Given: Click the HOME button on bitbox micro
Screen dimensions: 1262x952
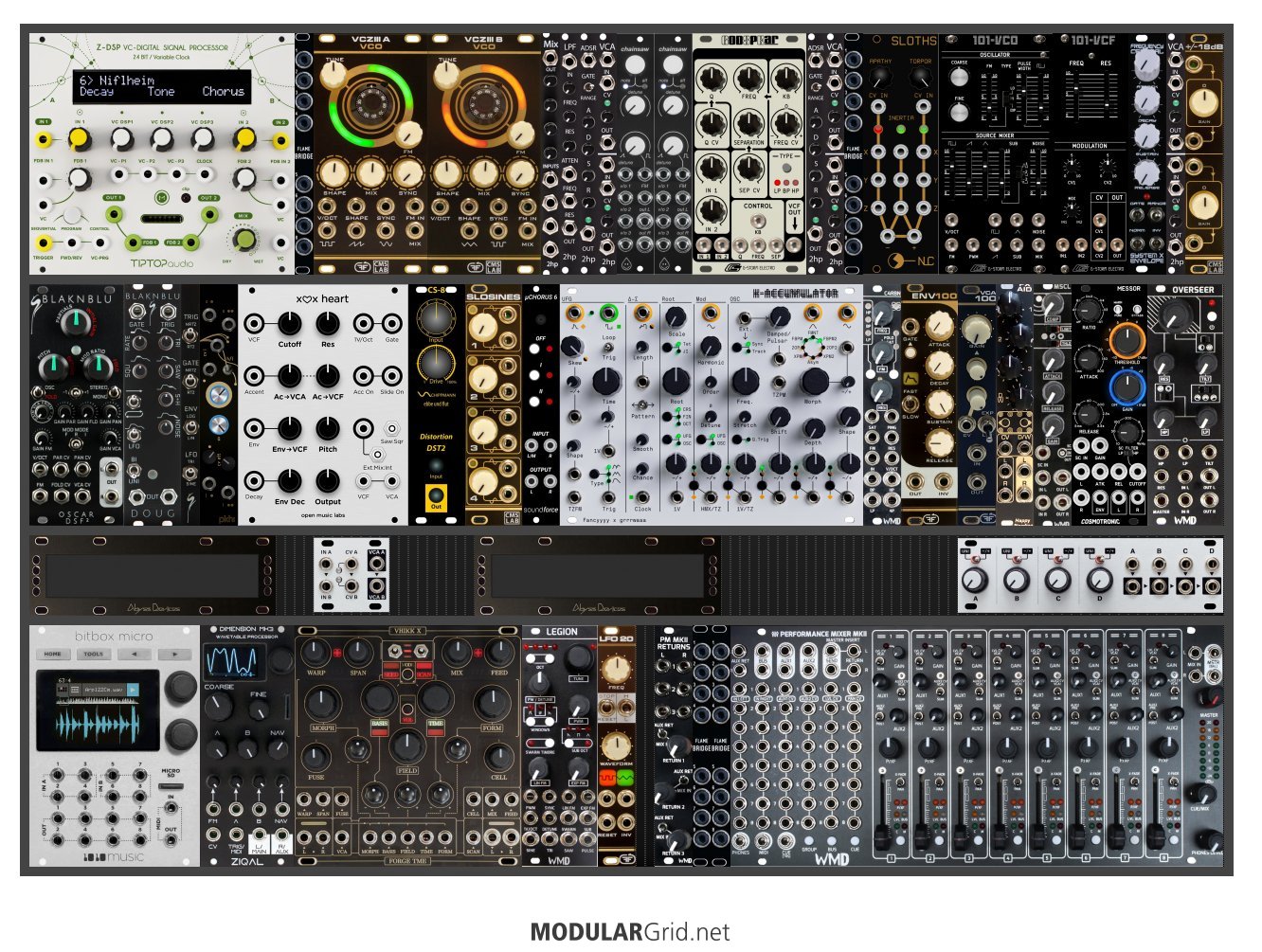Looking at the screenshot, I should pyautogui.click(x=53, y=654).
